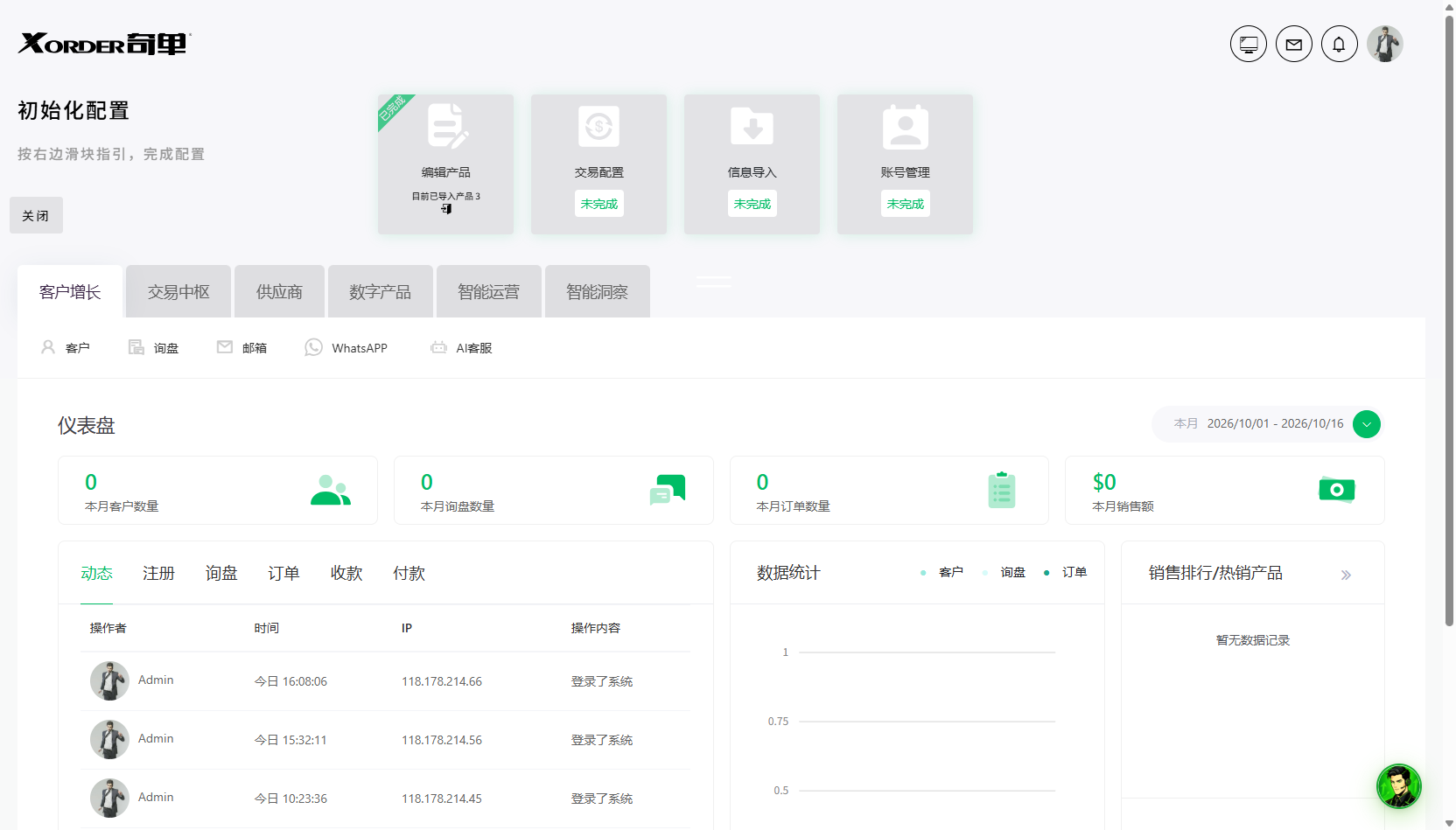Switch to the 智能洞察 main tab
This screenshot has width=1456, height=830.
pos(597,291)
